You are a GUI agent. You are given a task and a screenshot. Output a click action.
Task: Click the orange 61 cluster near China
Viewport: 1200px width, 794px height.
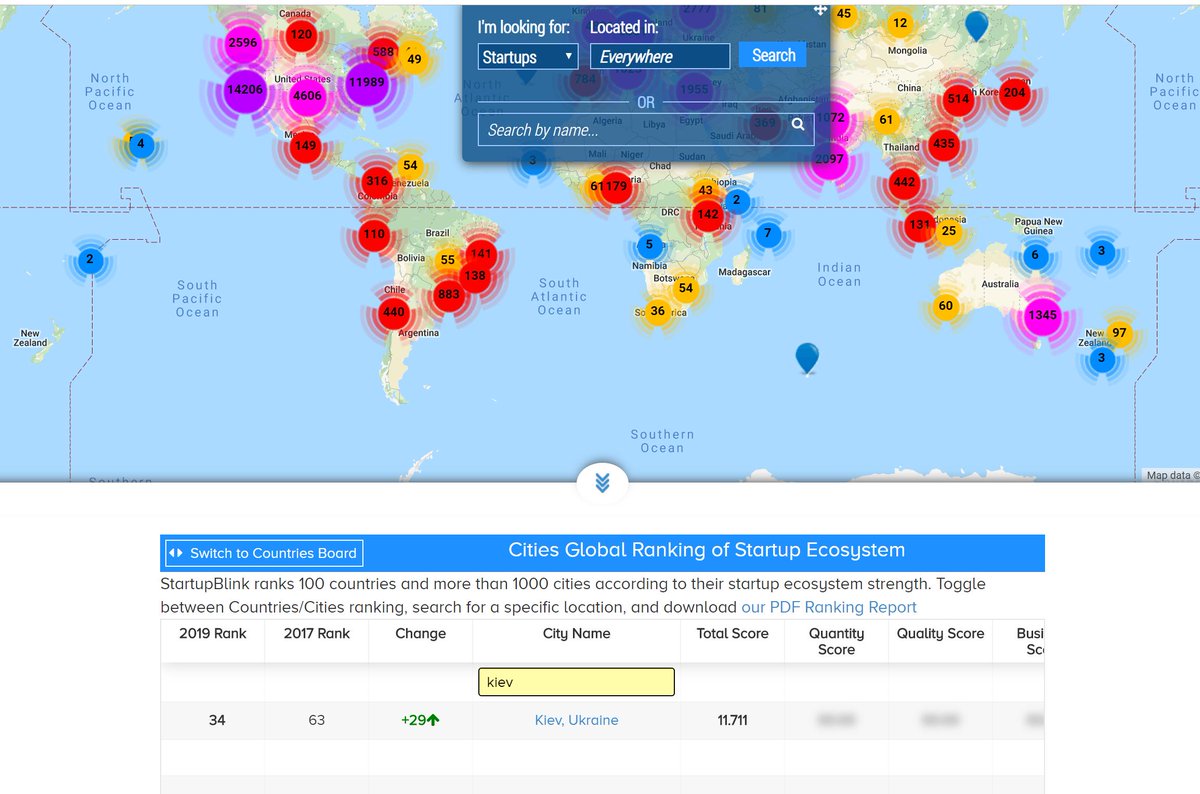886,119
